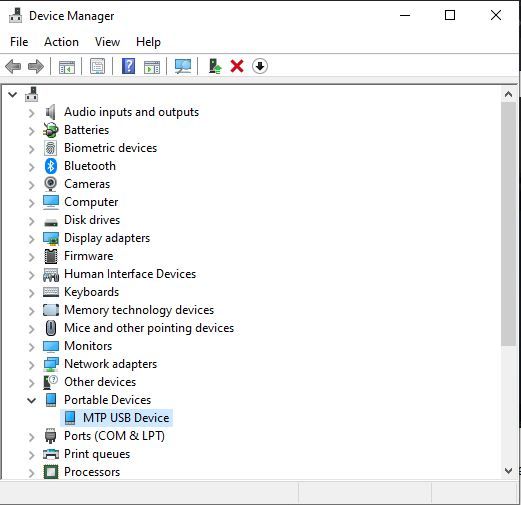
Task: Open the Action menu
Action: pyautogui.click(x=61, y=42)
